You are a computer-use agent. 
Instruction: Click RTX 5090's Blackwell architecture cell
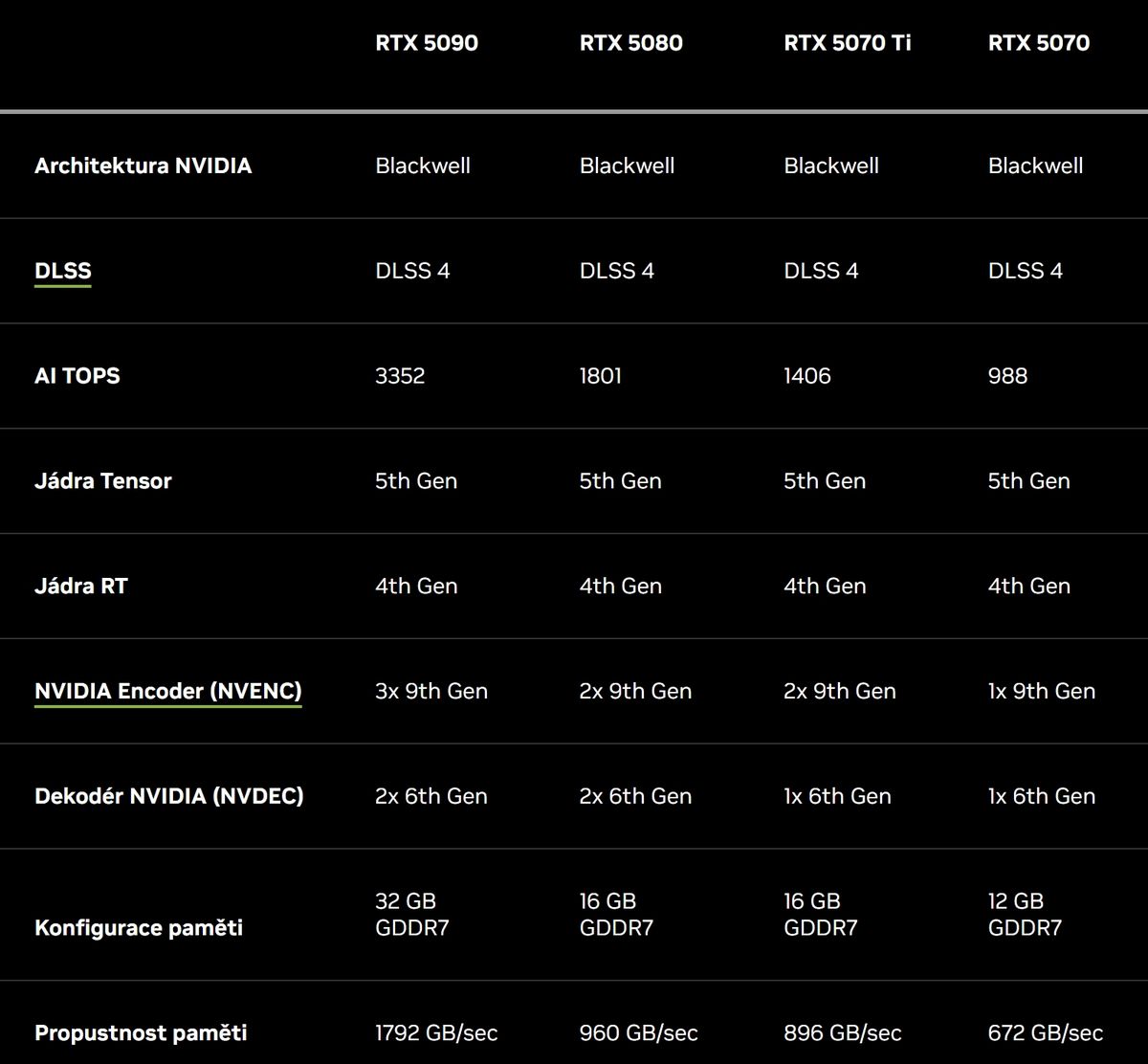[423, 166]
